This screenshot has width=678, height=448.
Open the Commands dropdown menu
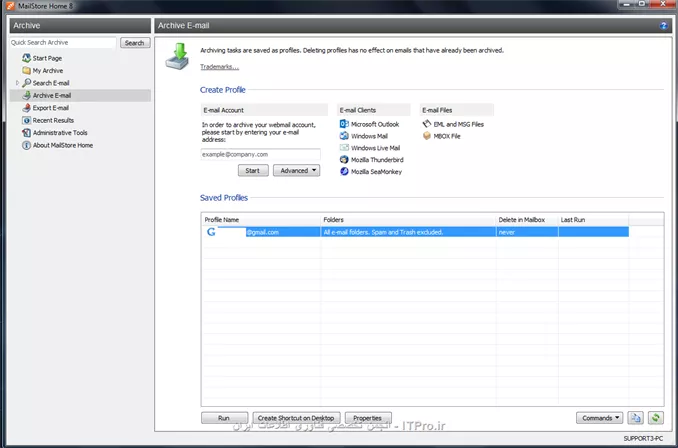[599, 418]
